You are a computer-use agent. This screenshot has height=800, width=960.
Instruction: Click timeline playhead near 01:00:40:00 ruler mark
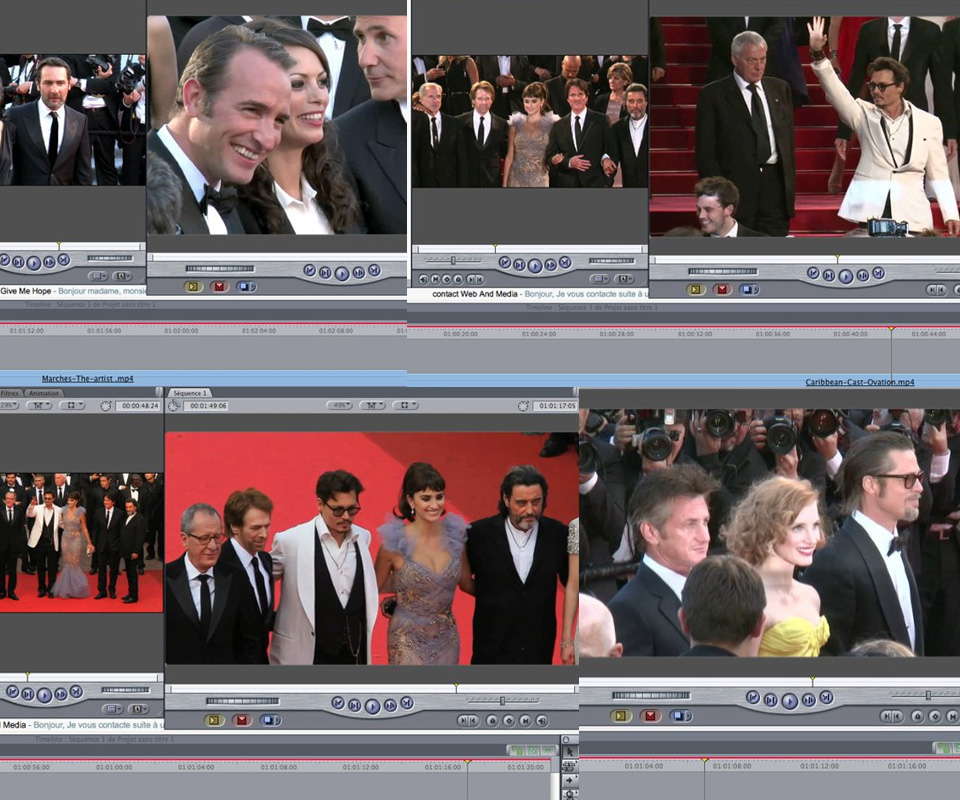(891, 330)
